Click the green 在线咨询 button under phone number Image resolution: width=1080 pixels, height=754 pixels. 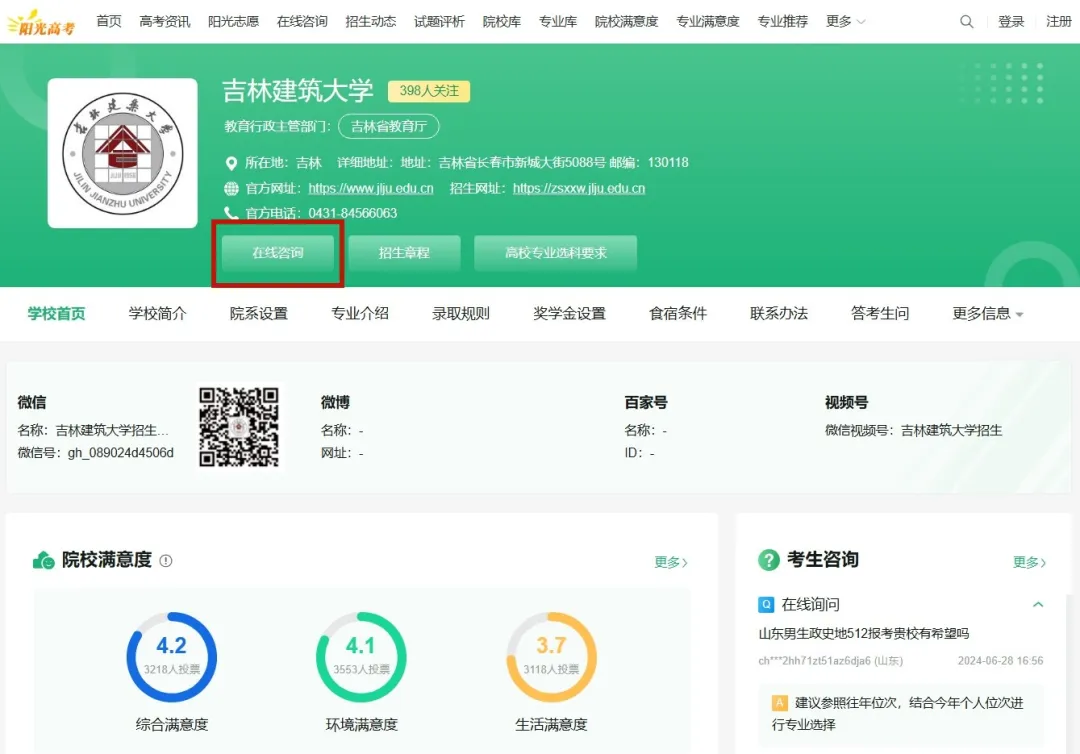(278, 253)
